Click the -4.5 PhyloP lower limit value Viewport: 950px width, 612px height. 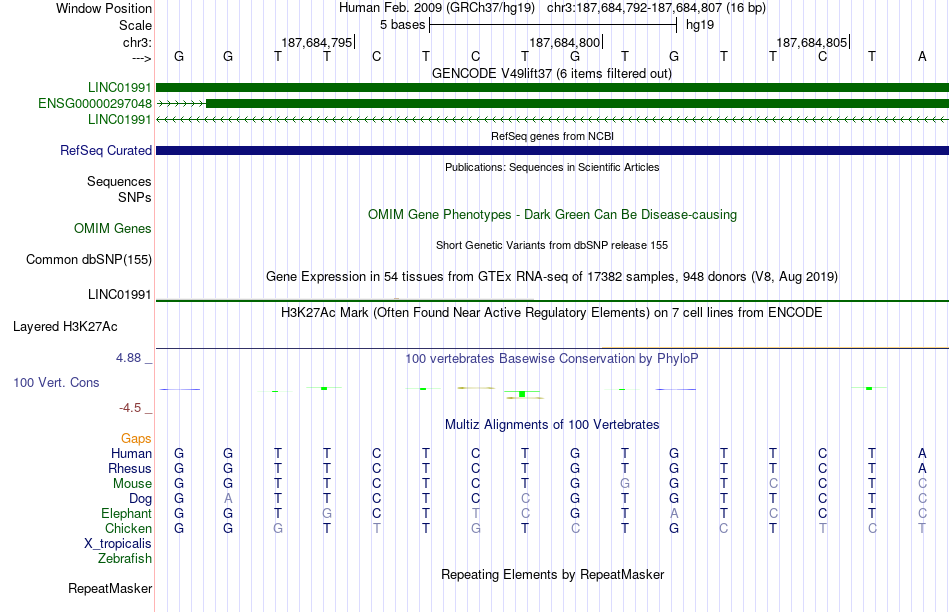coord(130,408)
